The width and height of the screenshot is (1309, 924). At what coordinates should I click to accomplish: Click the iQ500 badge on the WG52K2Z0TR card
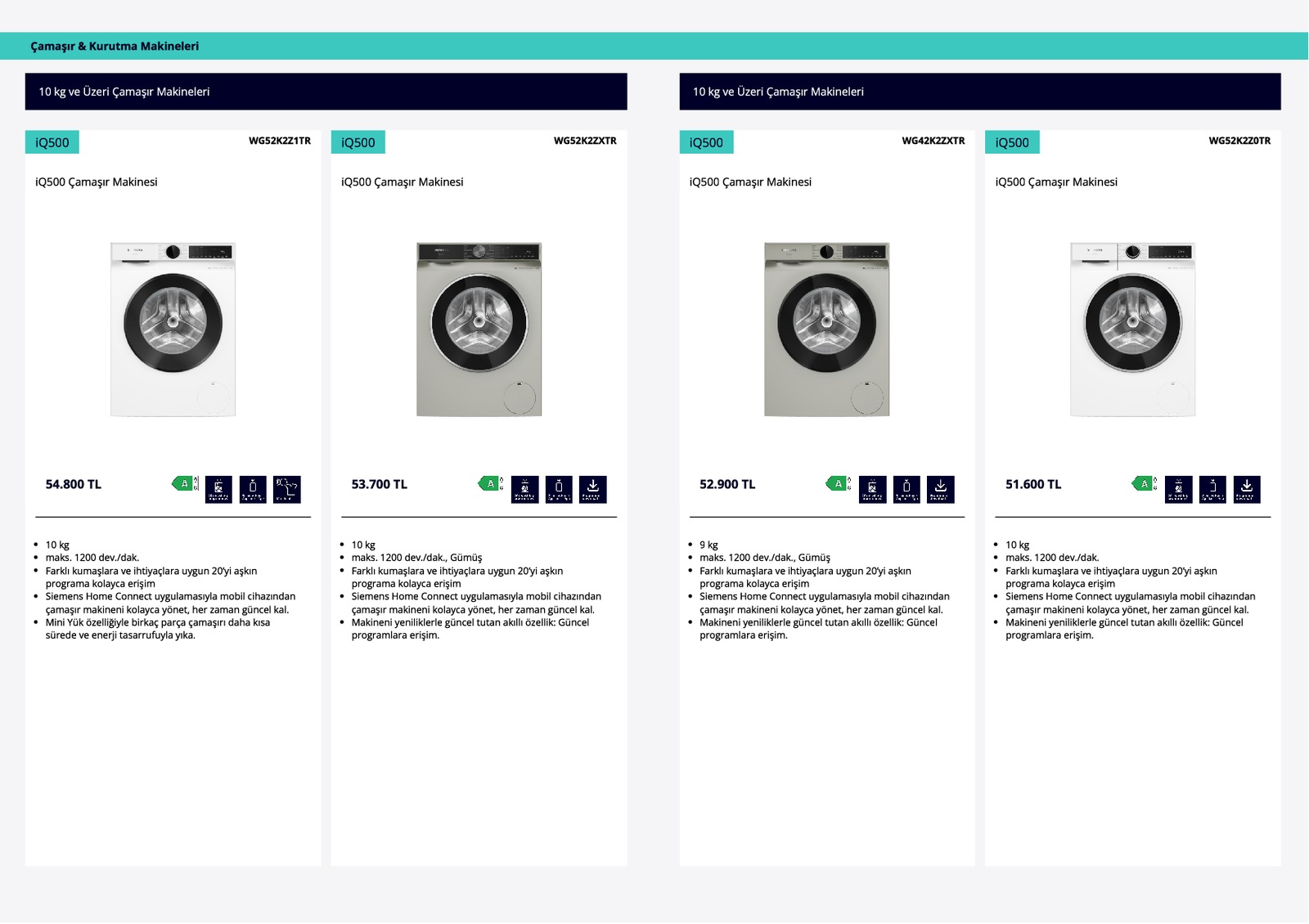pyautogui.click(x=1013, y=142)
